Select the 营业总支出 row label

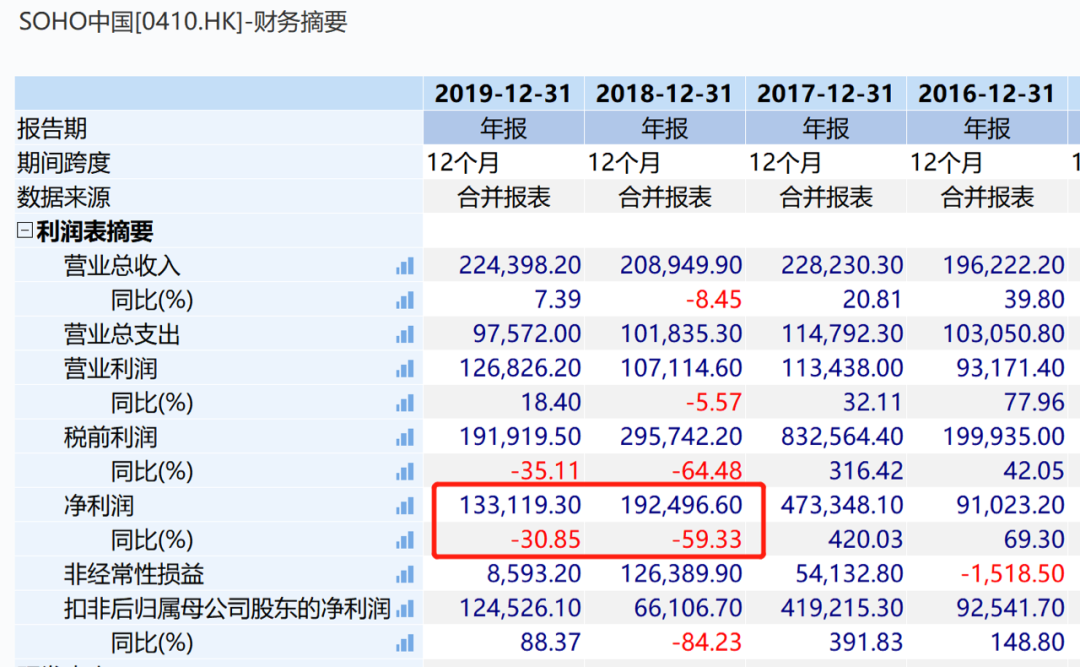[x=122, y=335]
